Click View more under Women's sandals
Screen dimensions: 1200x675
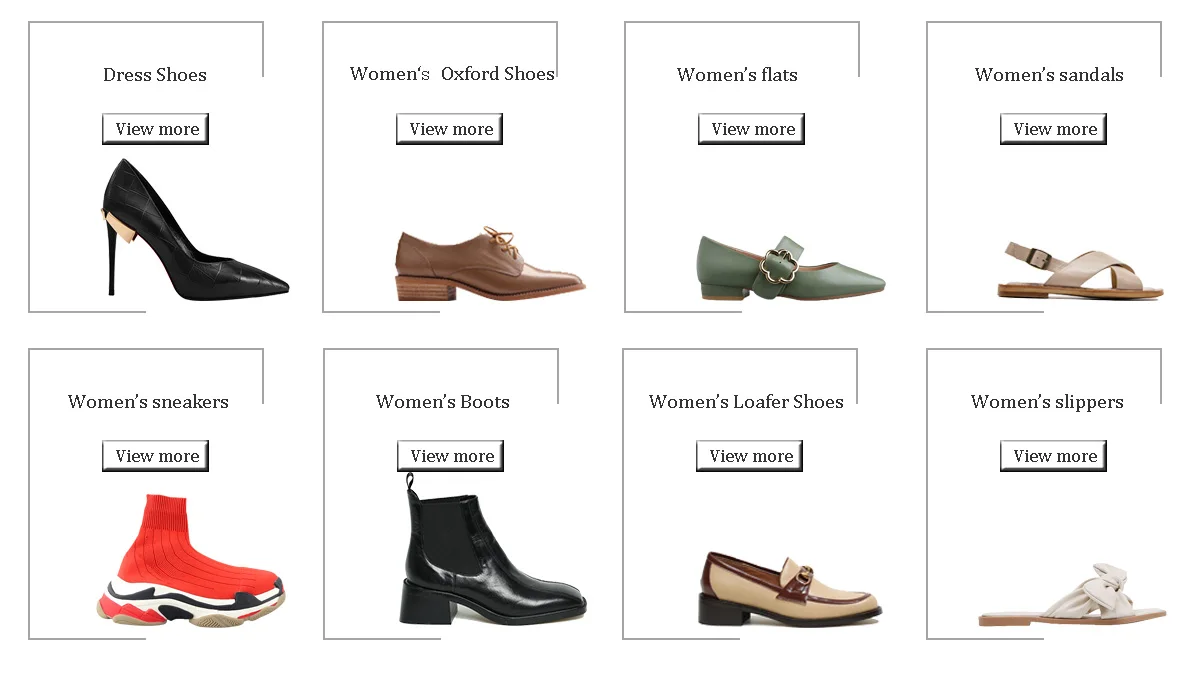point(1054,129)
